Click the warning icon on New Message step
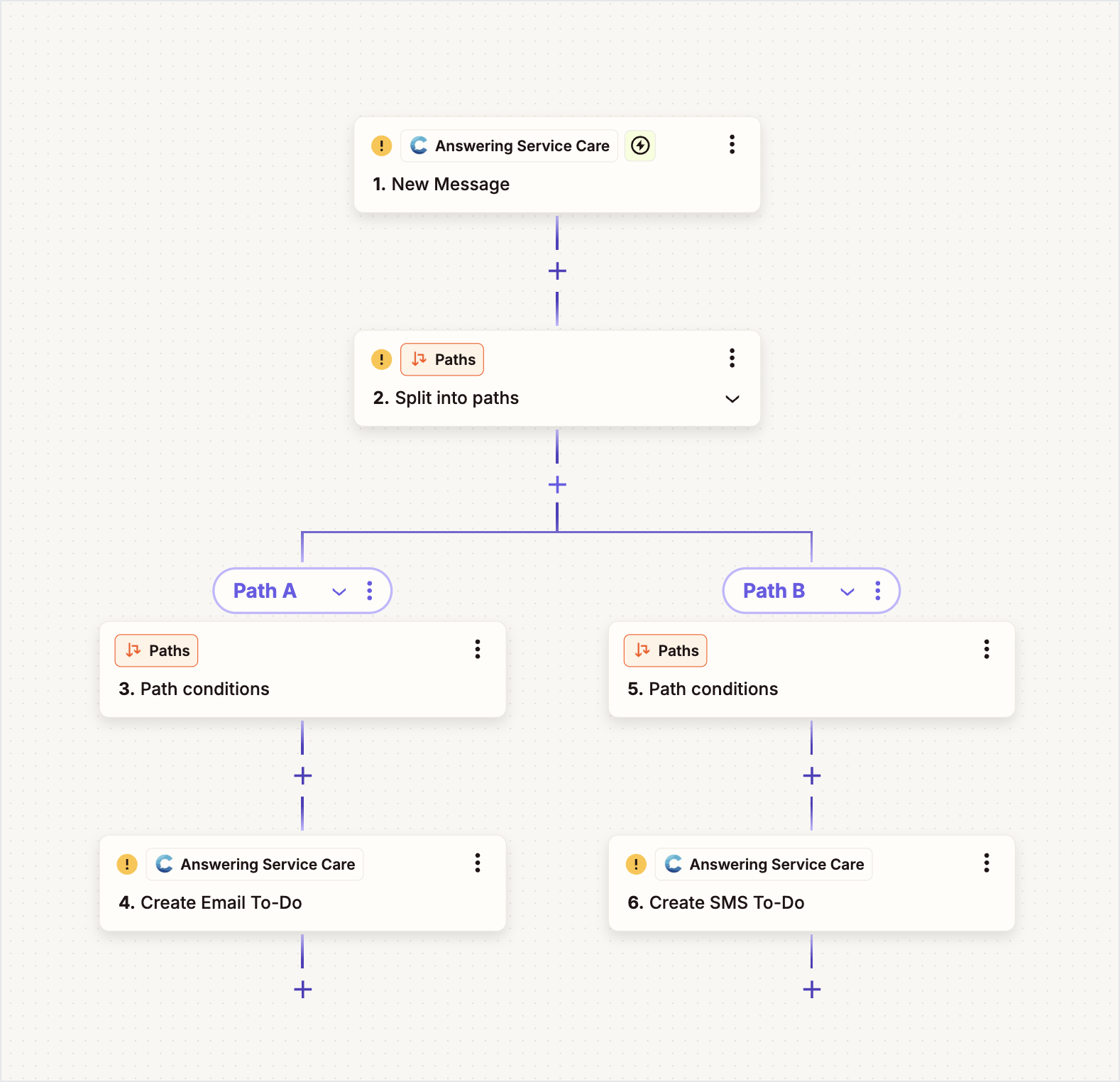Screen dimensions: 1120x1082 tap(382, 146)
